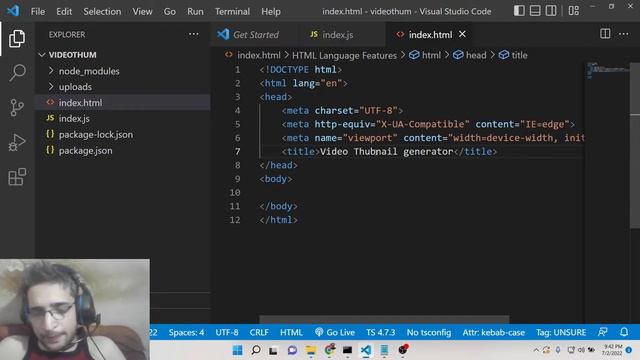
Task: Change language mode HTML
Action: [x=291, y=332]
